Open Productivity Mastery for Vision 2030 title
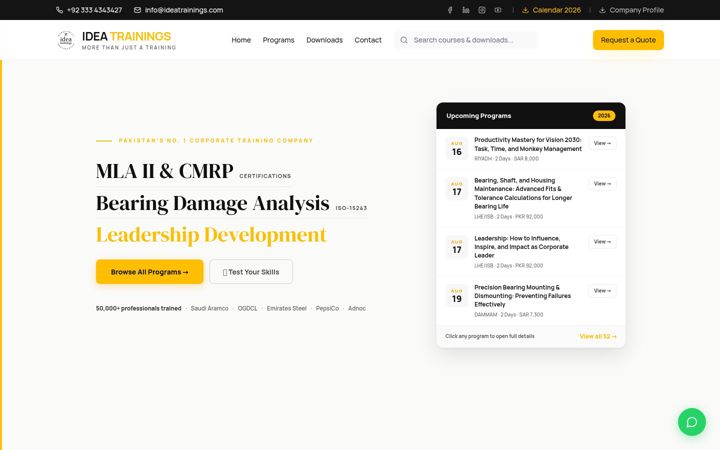The height and width of the screenshot is (450, 720). (528, 144)
